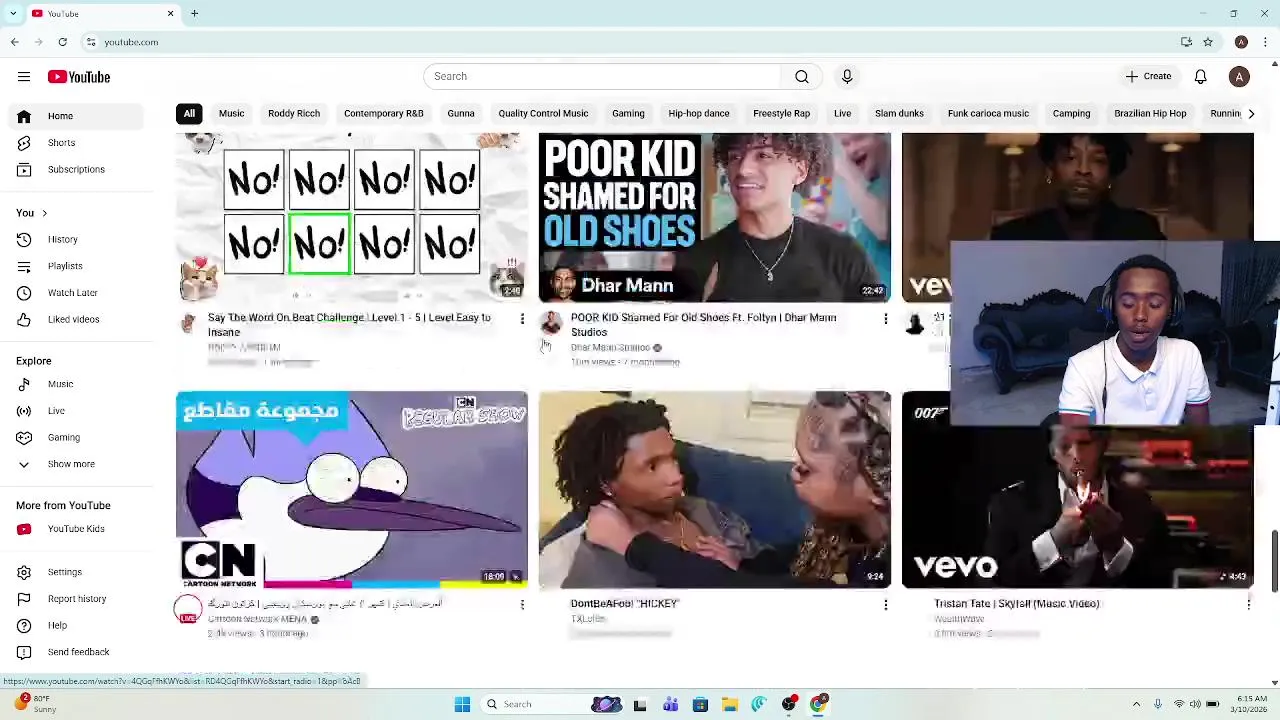Viewport: 1280px width, 720px height.
Task: Open the Windows Start menu
Action: [462, 704]
